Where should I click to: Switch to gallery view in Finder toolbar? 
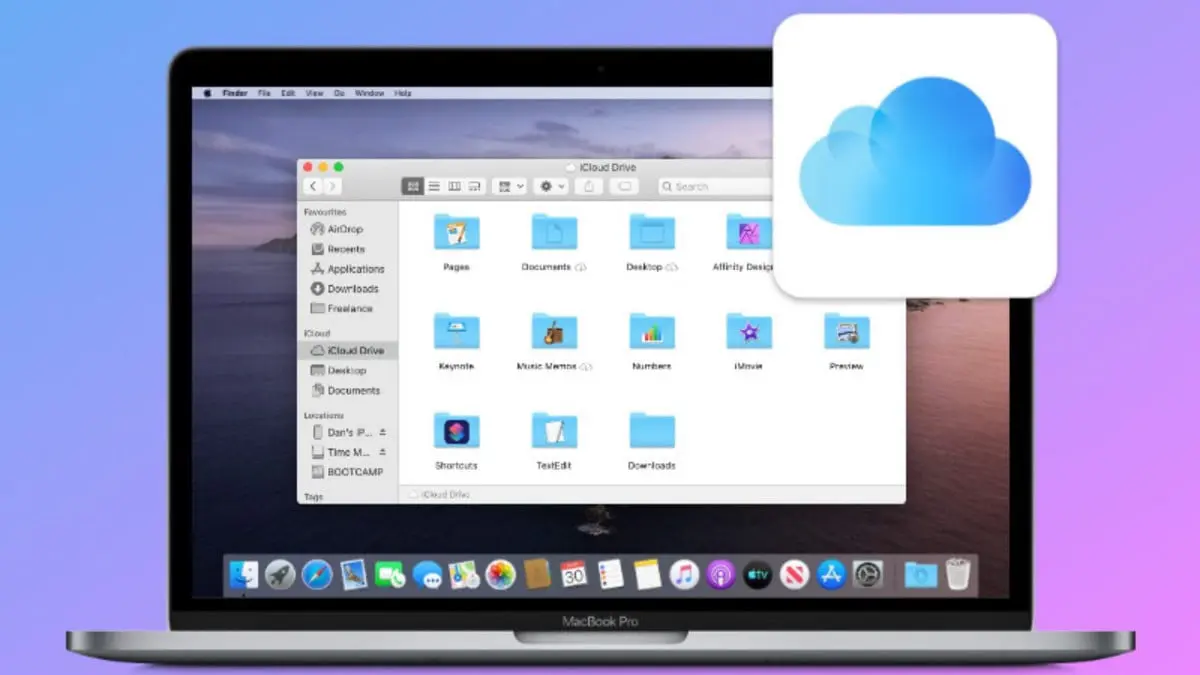tap(475, 186)
